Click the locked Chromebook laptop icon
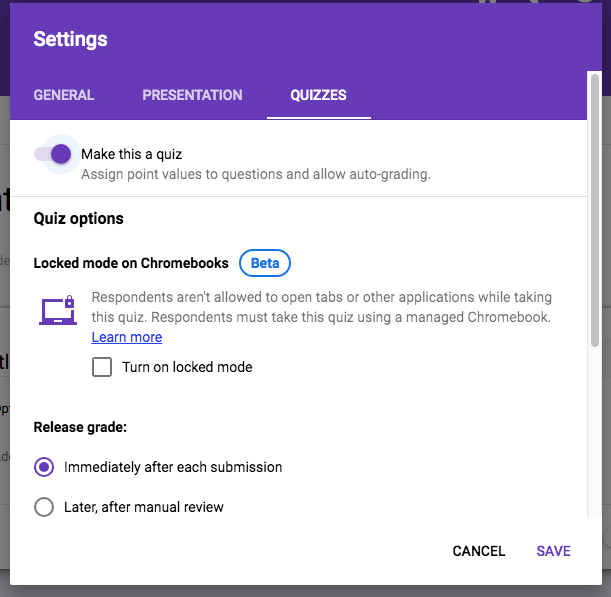This screenshot has width=611, height=597. 58,311
